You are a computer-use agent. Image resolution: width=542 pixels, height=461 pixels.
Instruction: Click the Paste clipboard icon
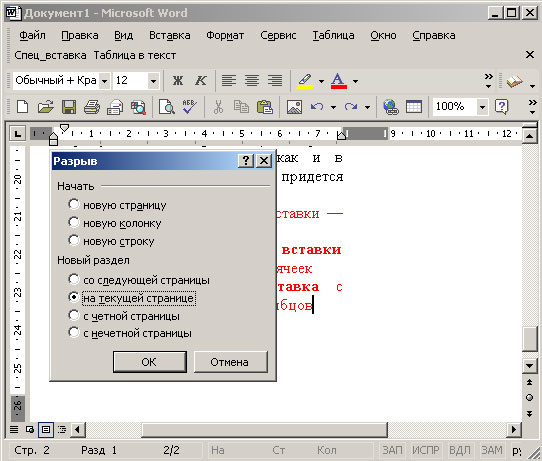point(265,107)
